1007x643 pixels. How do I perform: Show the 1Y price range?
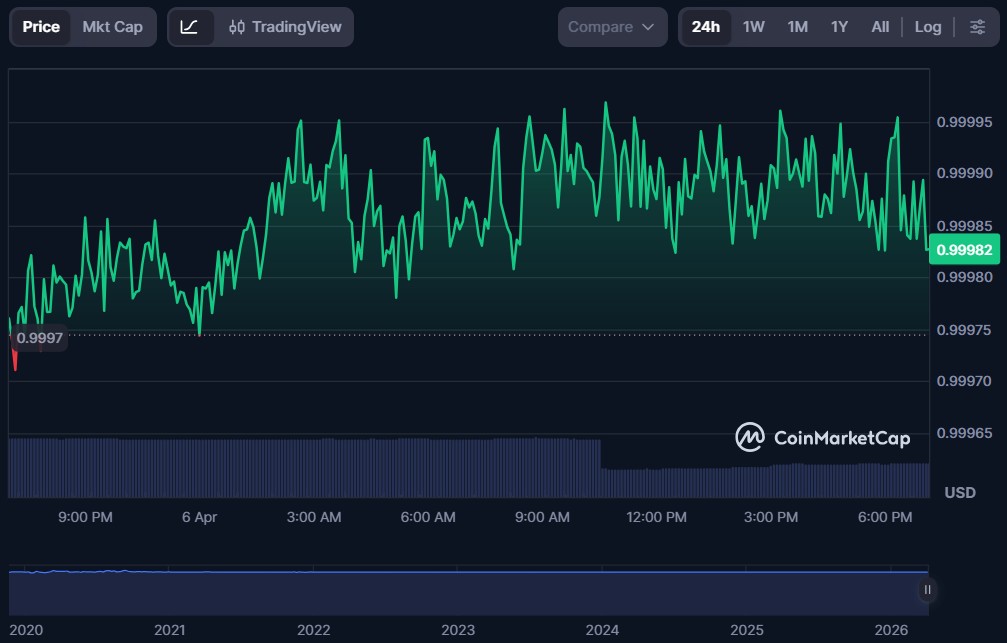coord(839,27)
